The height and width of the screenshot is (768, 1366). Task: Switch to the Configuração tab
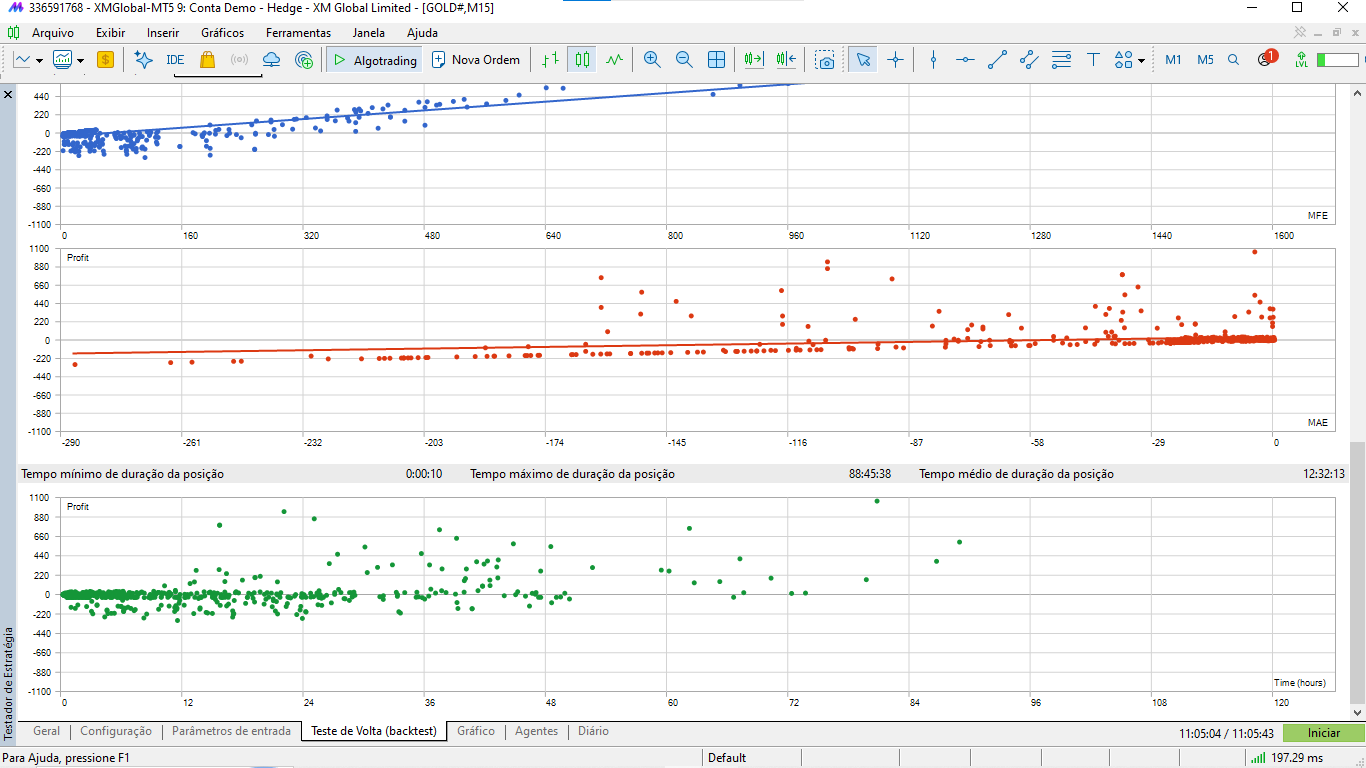pos(116,731)
